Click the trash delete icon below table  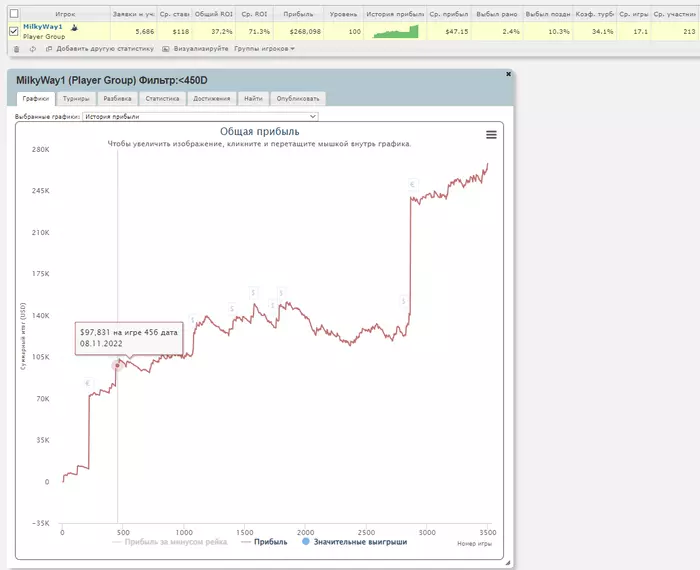[17, 49]
